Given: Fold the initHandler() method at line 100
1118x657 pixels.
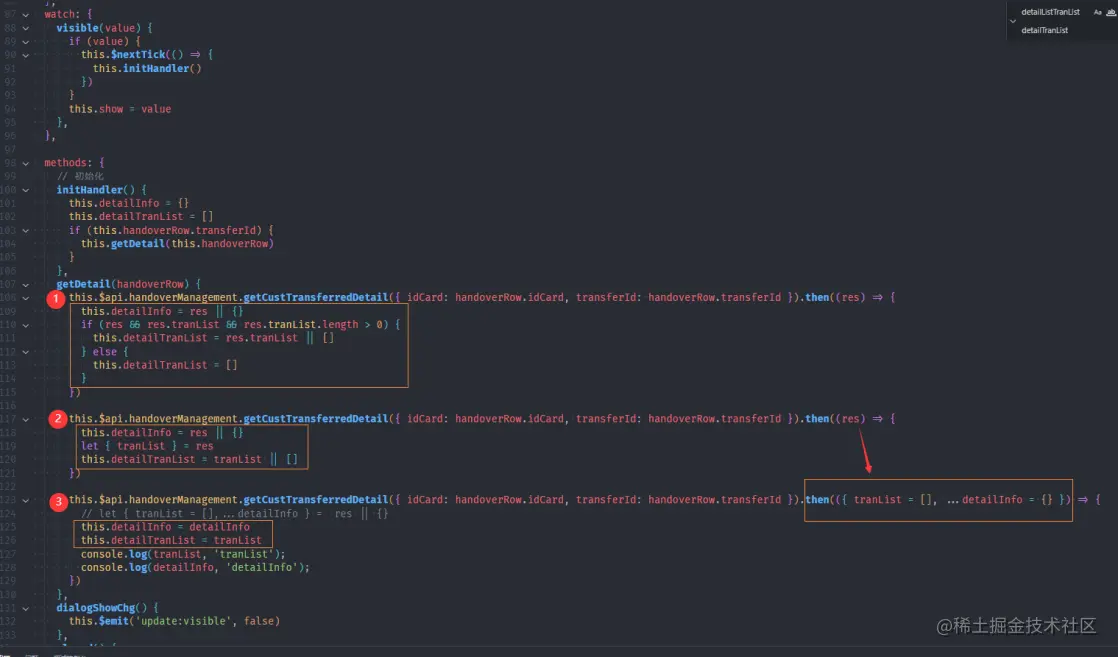Looking at the screenshot, I should pos(26,190).
